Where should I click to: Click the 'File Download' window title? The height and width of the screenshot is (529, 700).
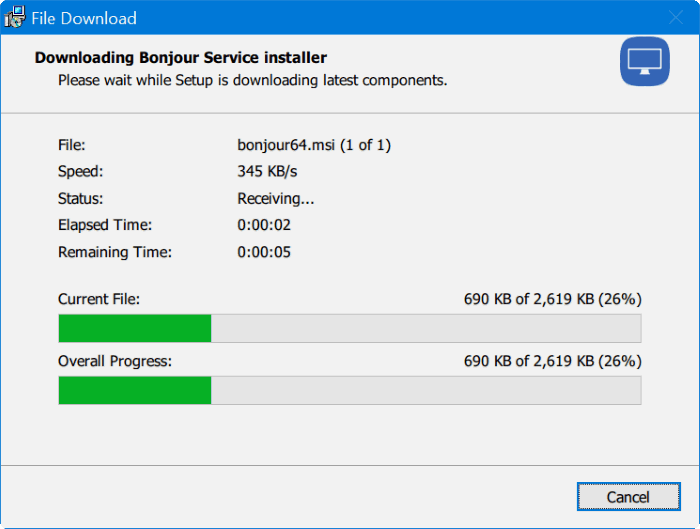click(x=84, y=18)
